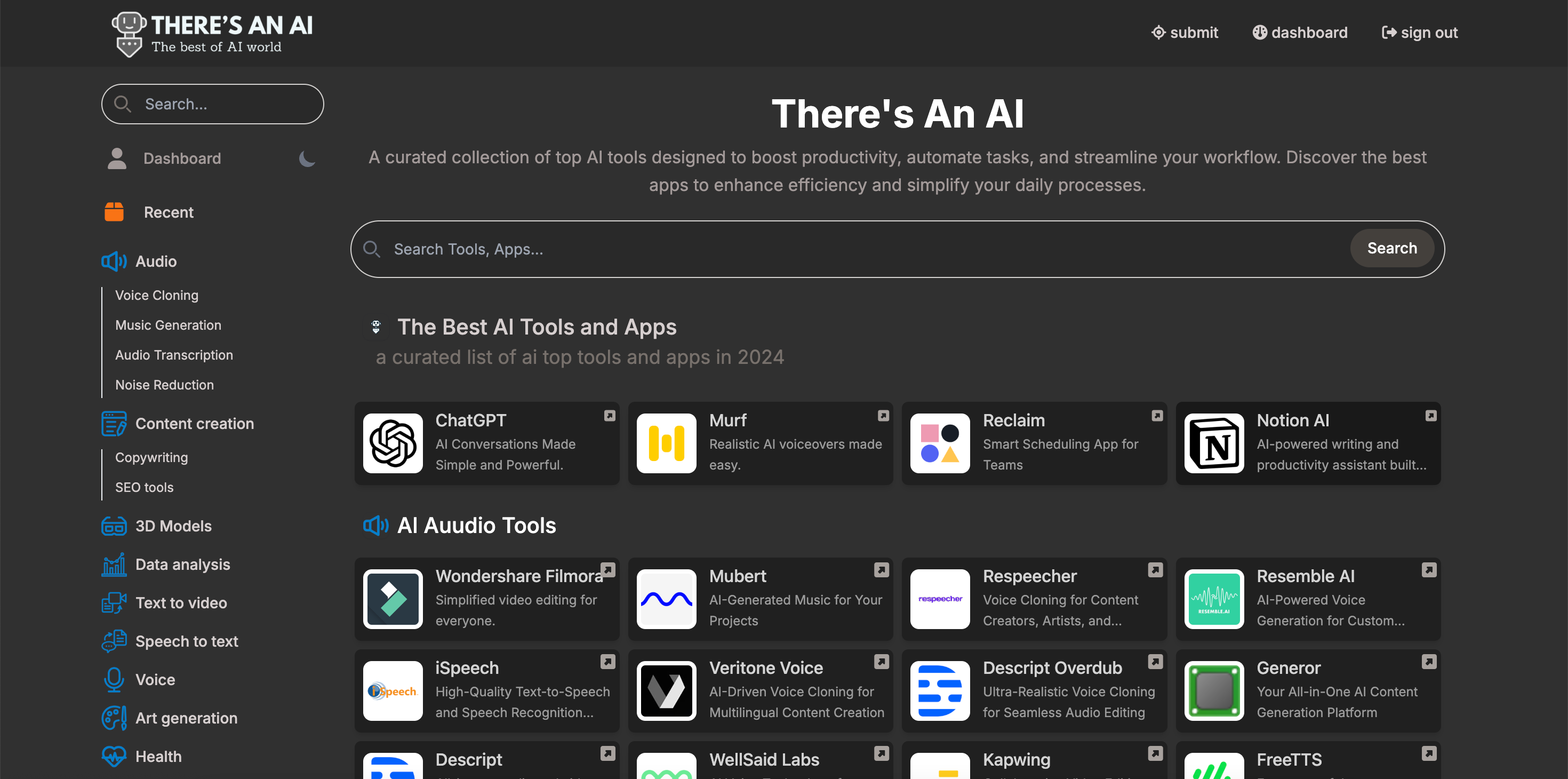Click the ChatGPT logo thumbnail

pyautogui.click(x=393, y=443)
